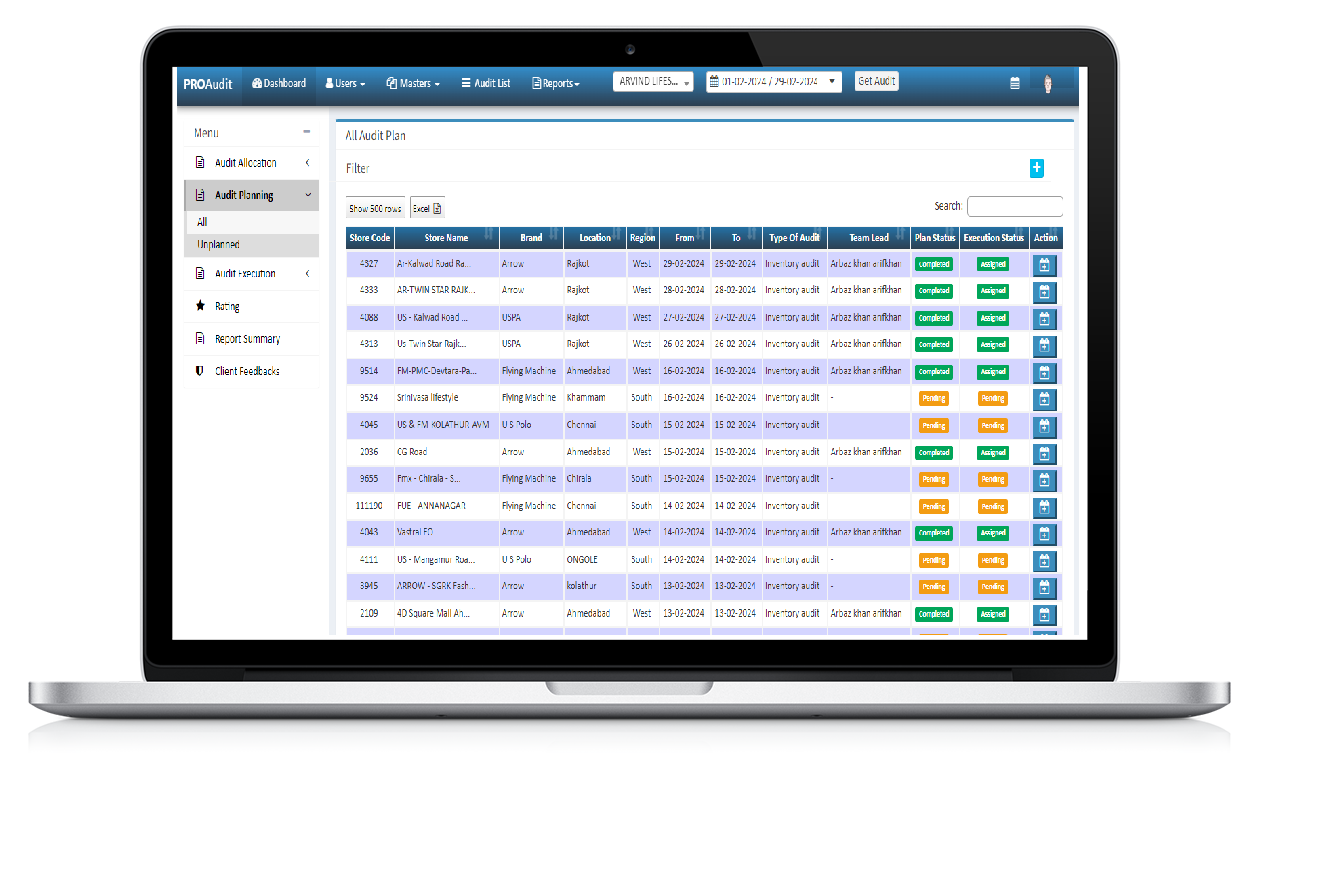This screenshot has width=1331, height=878.
Task: Open Rating from the sidebar
Action: pyautogui.click(x=227, y=307)
